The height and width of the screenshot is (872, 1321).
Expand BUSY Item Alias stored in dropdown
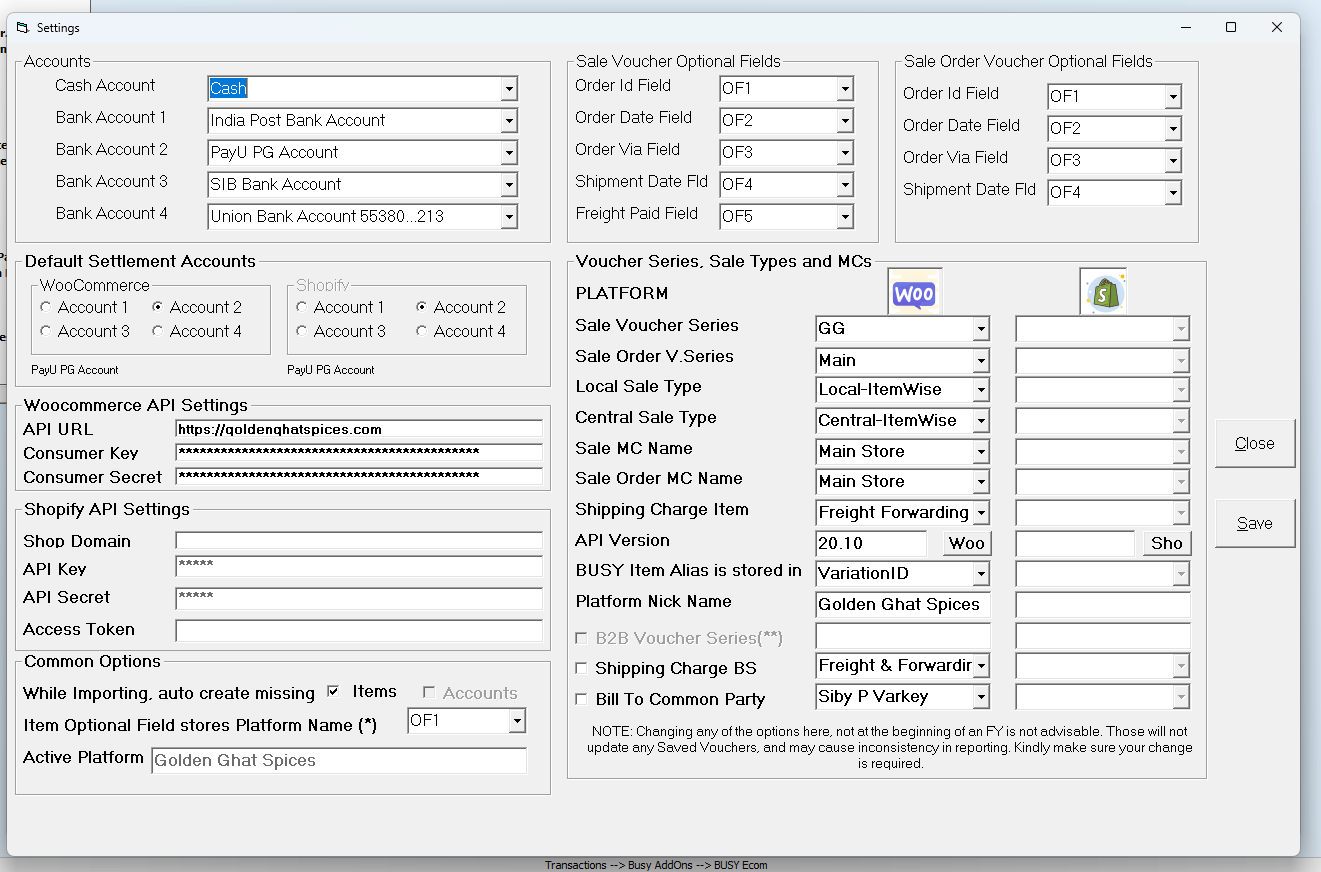pyautogui.click(x=981, y=574)
